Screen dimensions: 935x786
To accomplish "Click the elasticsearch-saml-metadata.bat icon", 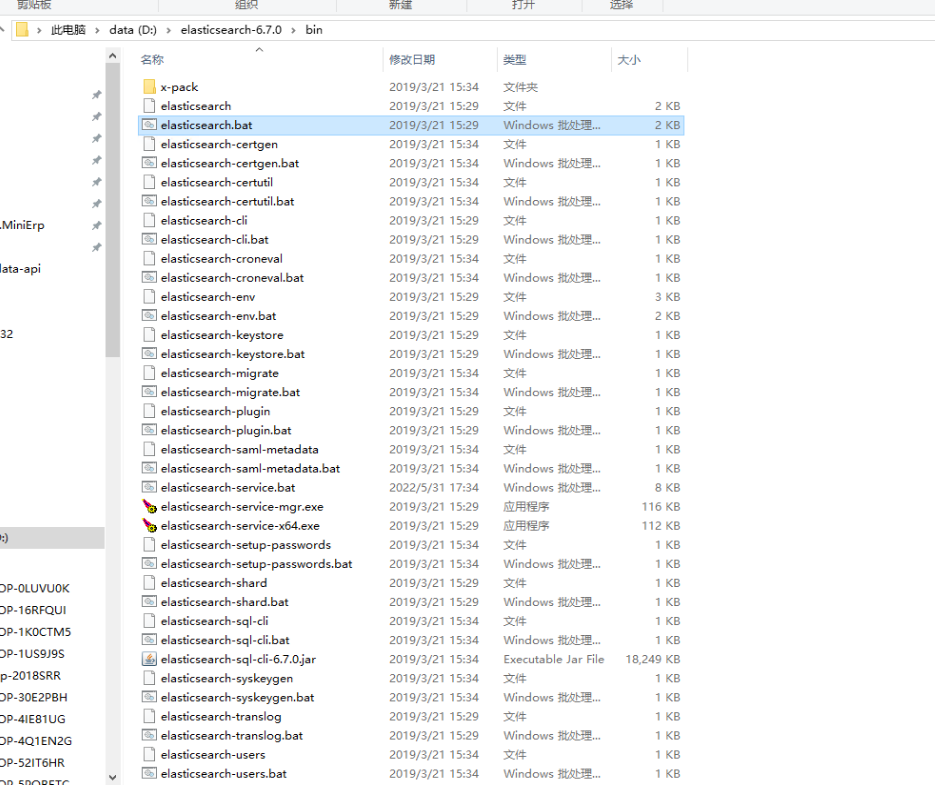I will point(150,469).
